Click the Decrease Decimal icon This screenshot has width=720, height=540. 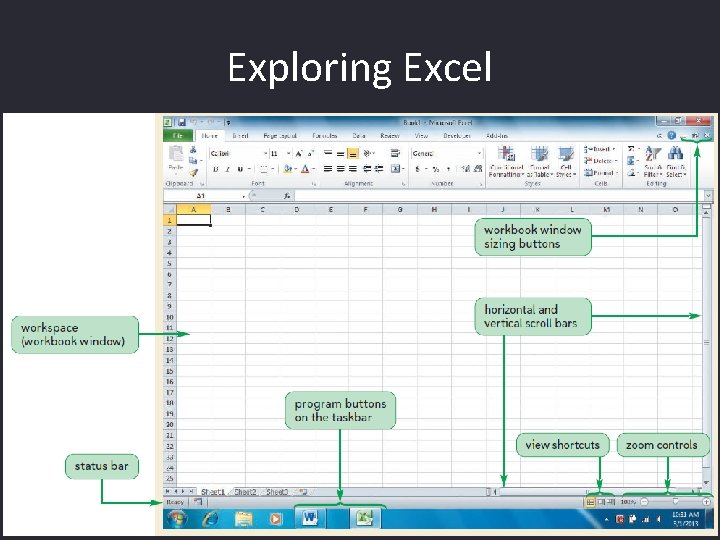tap(478, 169)
